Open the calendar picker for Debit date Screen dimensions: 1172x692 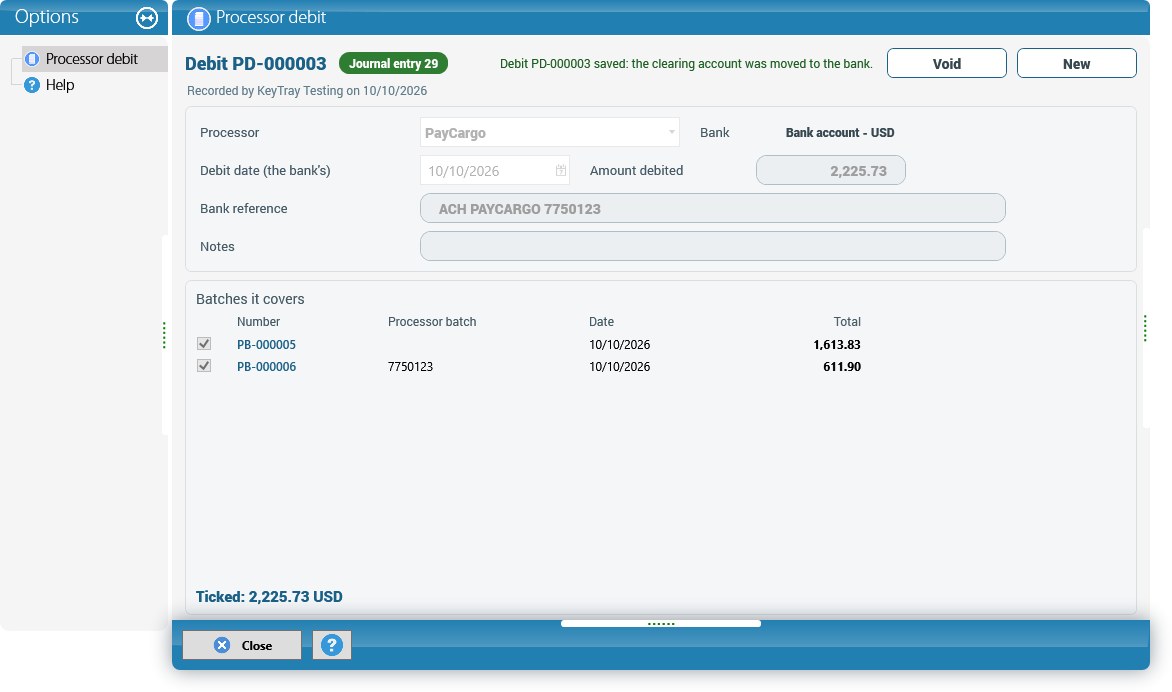click(x=561, y=170)
